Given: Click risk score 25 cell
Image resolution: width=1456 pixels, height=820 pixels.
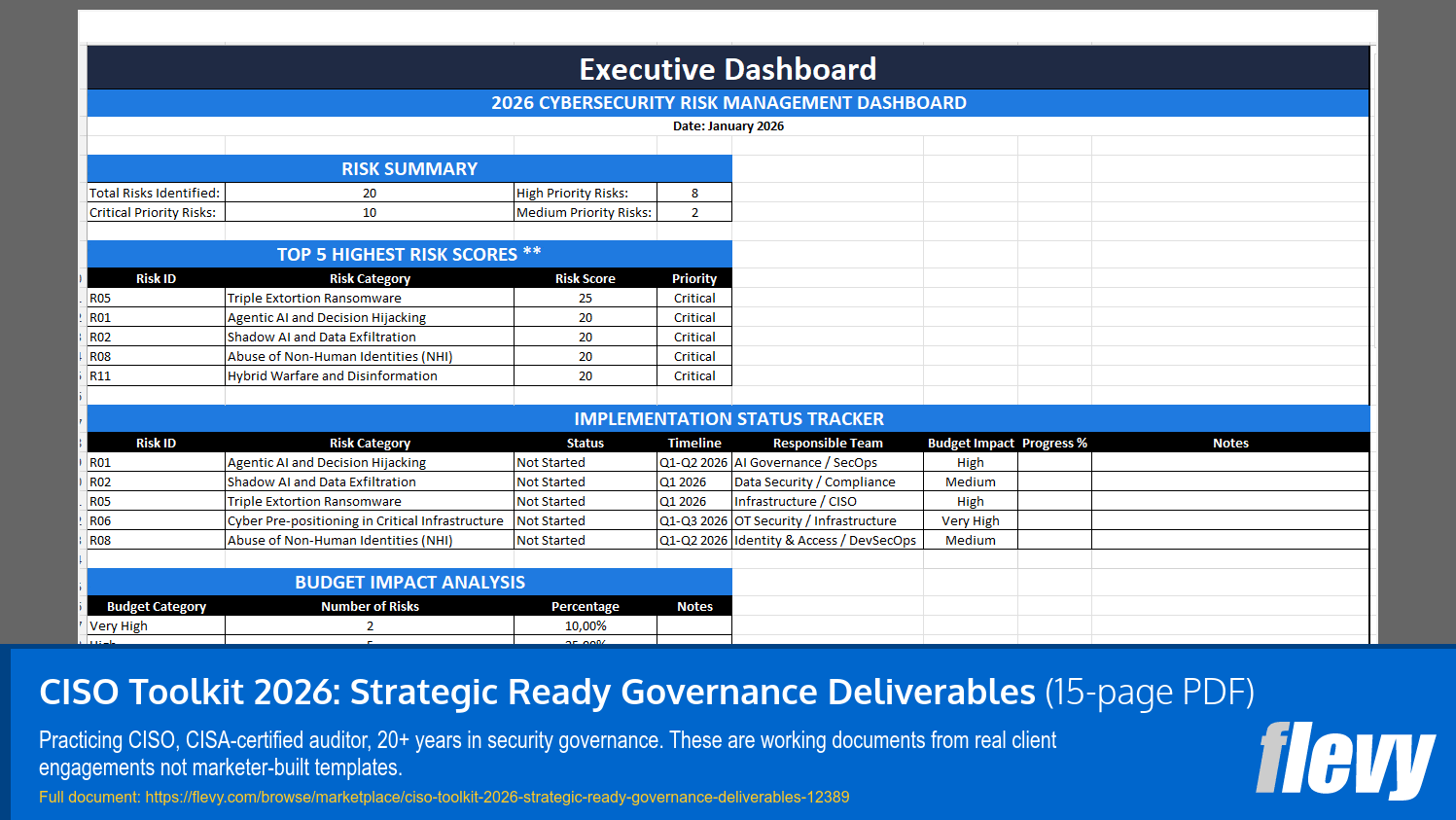Looking at the screenshot, I should pos(586,298).
